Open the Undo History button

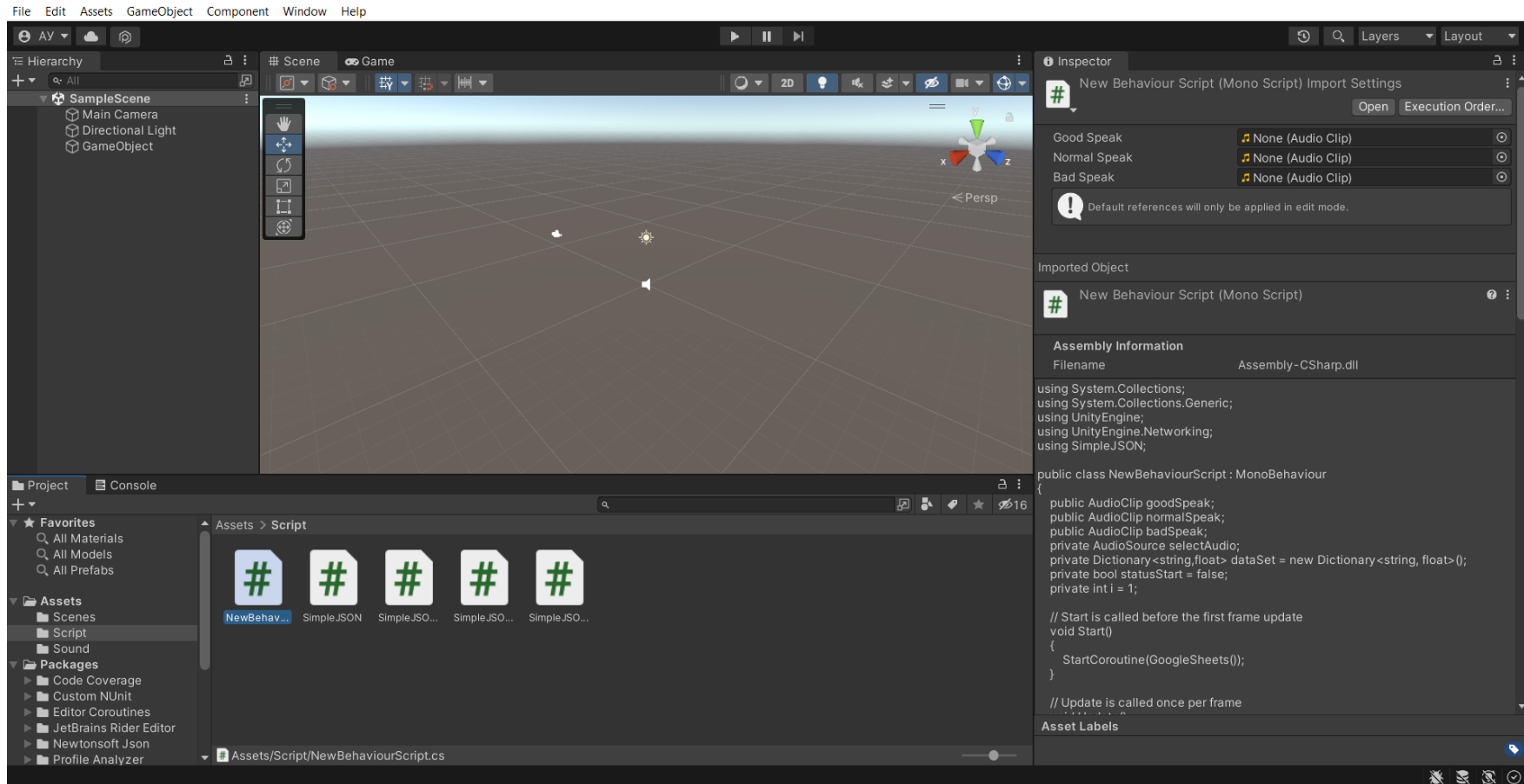click(x=1303, y=37)
